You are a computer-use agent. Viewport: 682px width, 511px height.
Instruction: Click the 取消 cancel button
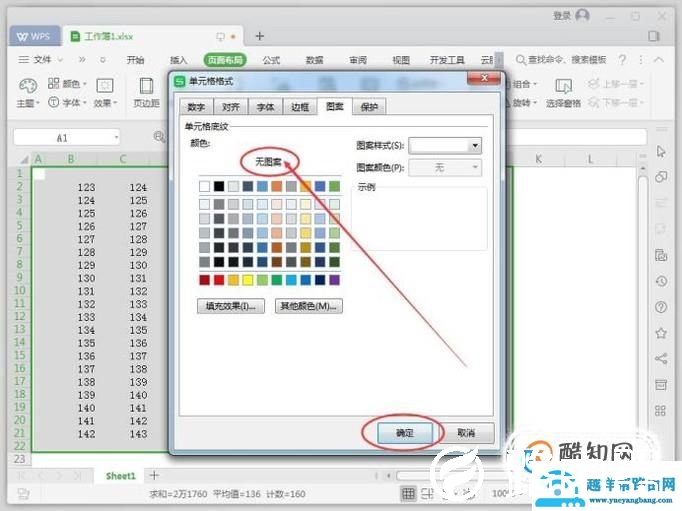[x=466, y=433]
